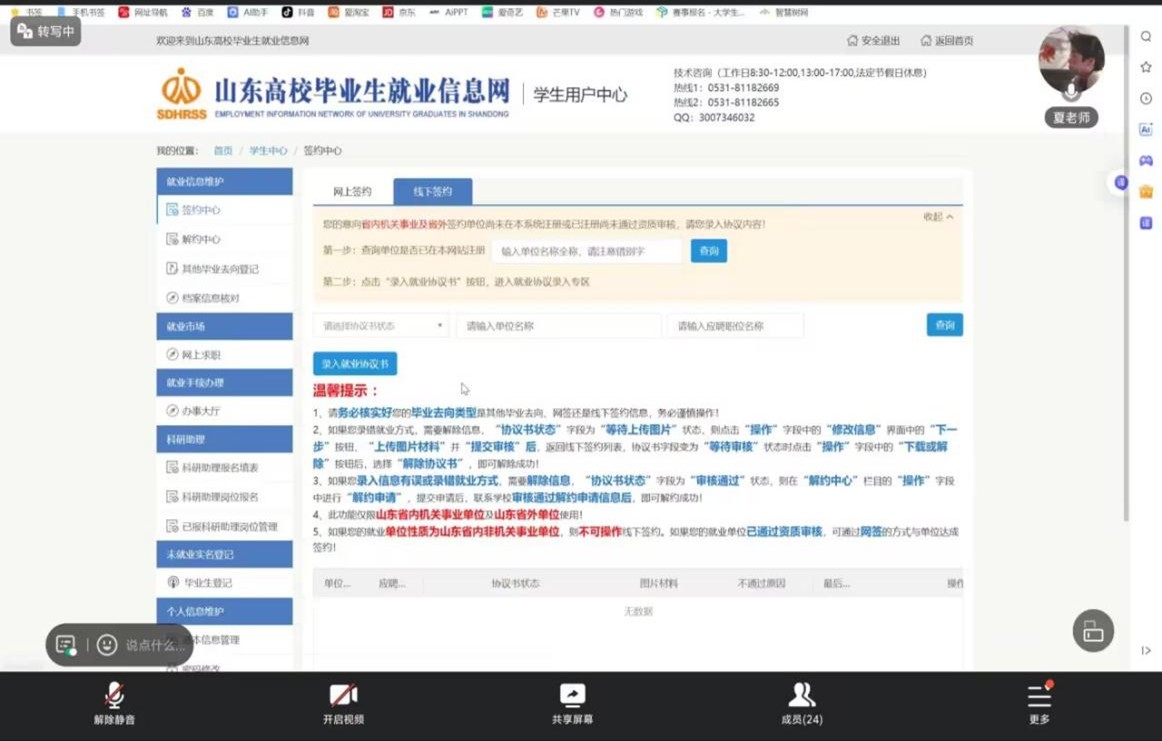Viewport: 1162px width, 741px height.
Task: Open the chat message list icon
Action: [66, 645]
